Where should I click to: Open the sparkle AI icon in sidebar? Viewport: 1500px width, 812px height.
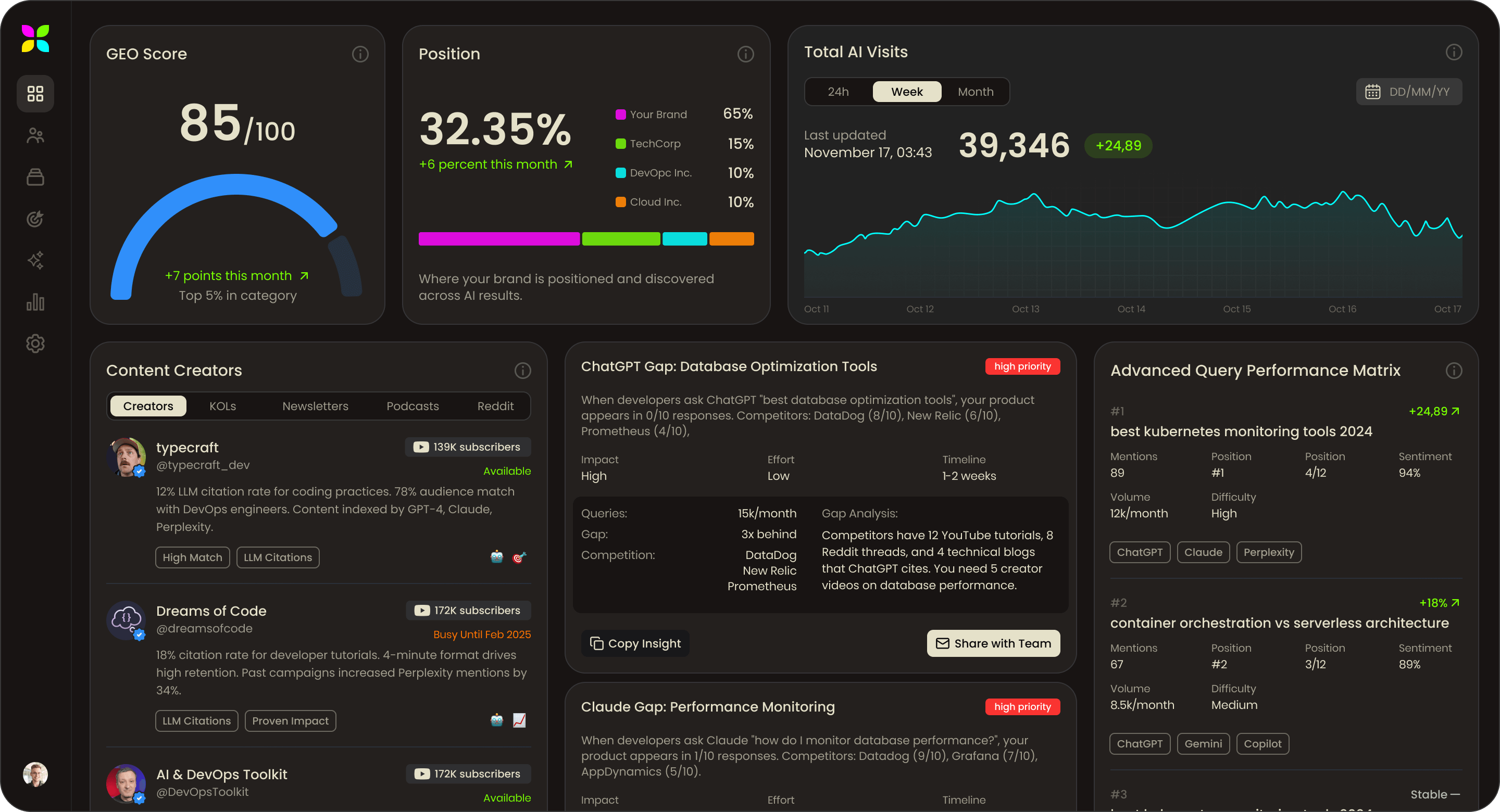(35, 260)
